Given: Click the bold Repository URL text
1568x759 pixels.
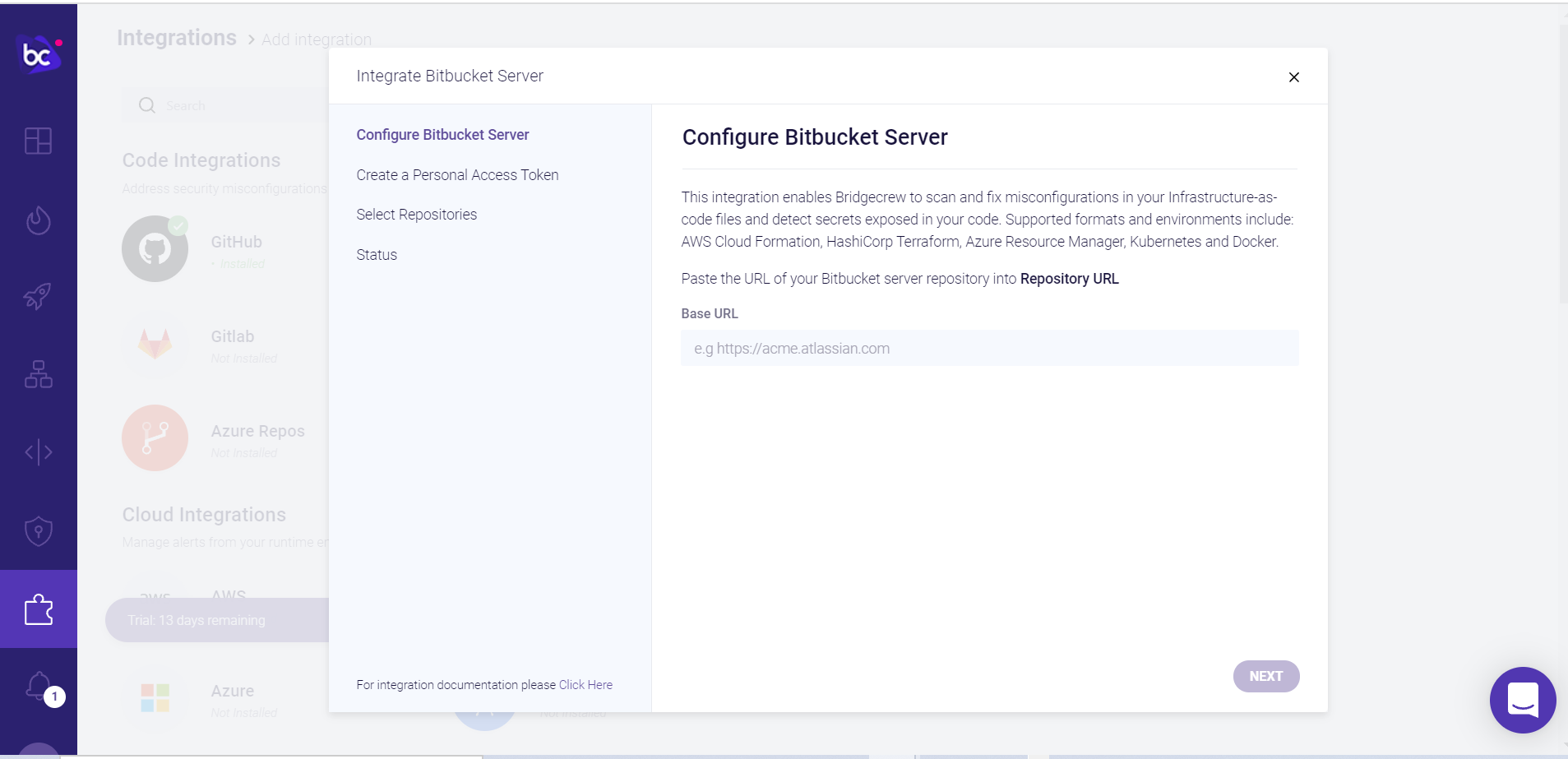Looking at the screenshot, I should 1070,279.
